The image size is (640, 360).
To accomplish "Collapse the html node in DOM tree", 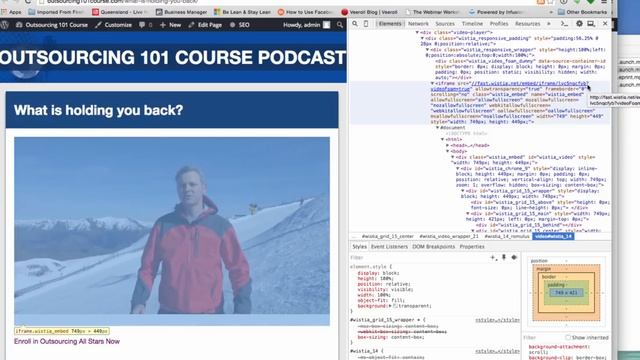I will (442, 139).
